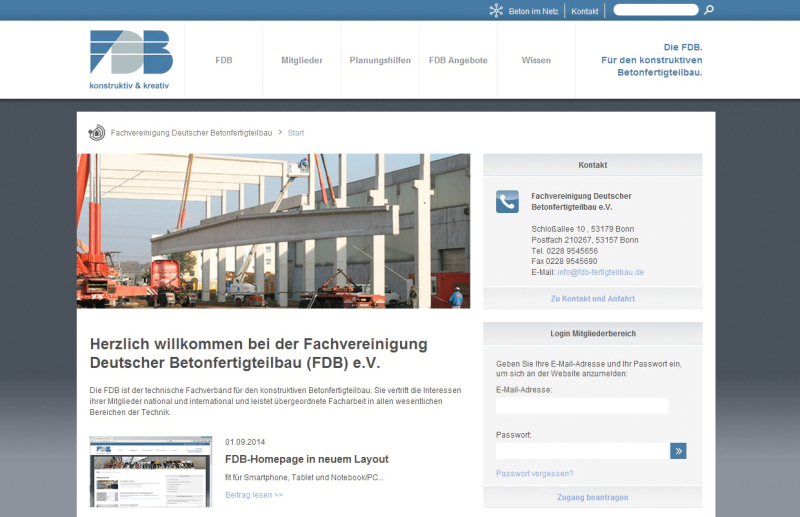Image resolution: width=800 pixels, height=517 pixels.
Task: Click the date 01.09.2014
Action: (245, 442)
